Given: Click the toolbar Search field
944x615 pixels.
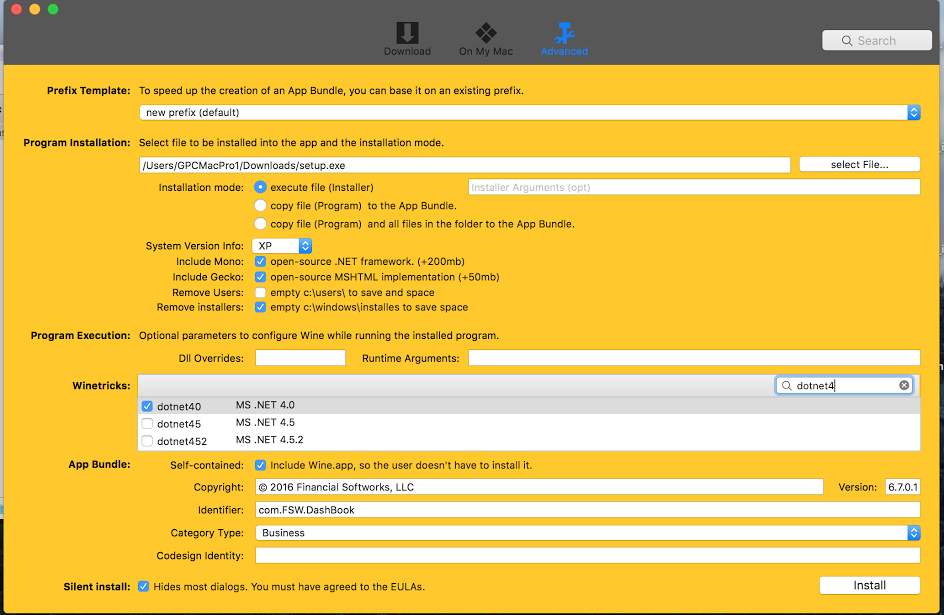Looking at the screenshot, I should 877,40.
